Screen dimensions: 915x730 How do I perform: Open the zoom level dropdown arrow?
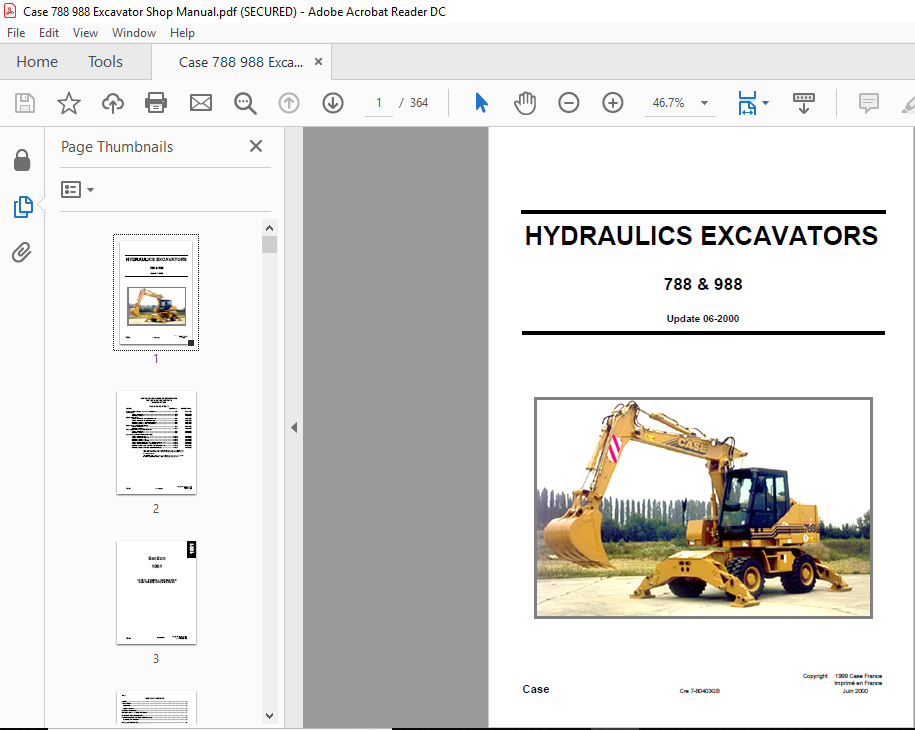704,103
